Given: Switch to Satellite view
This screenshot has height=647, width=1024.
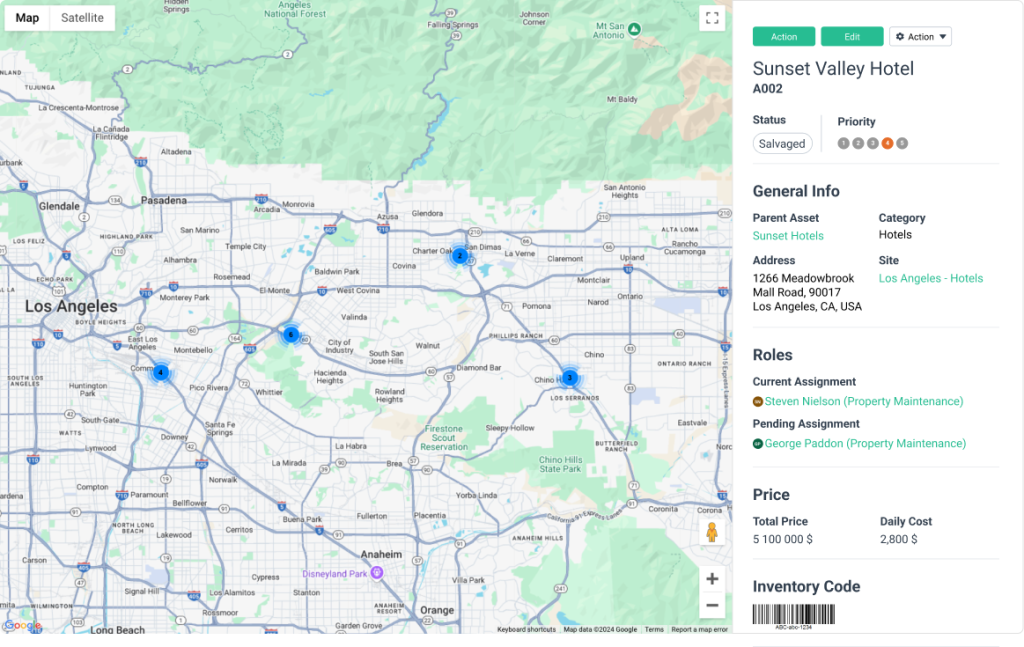Looking at the screenshot, I should click(x=81, y=17).
